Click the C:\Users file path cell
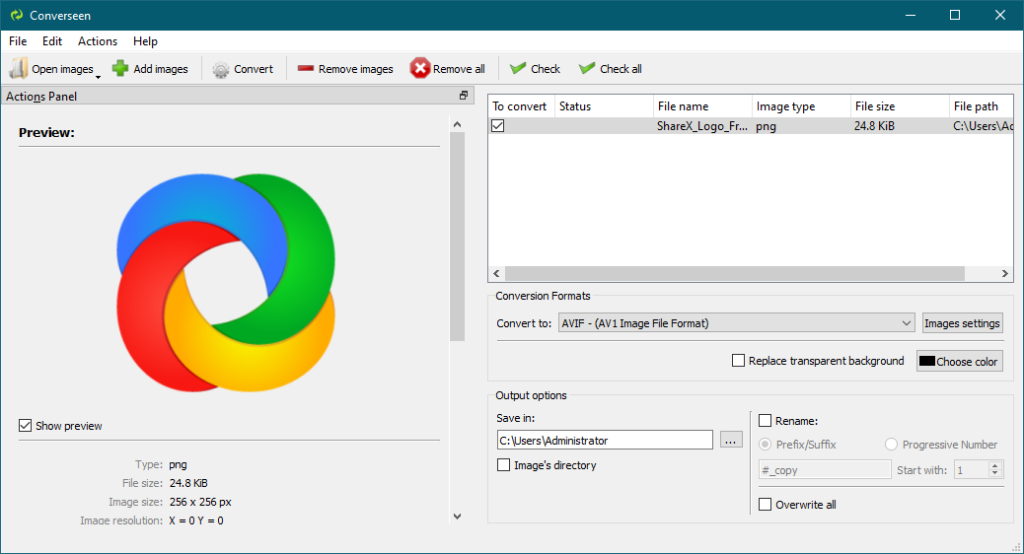 point(981,125)
